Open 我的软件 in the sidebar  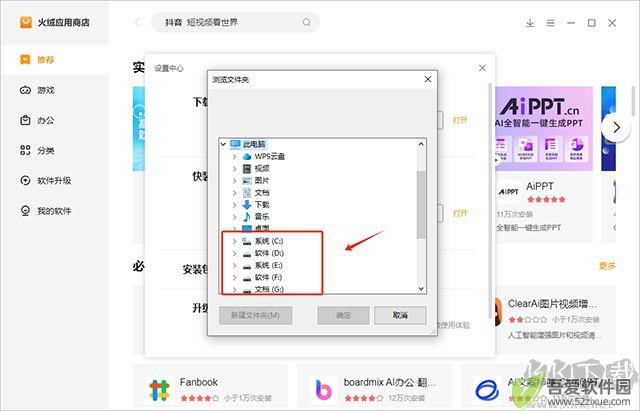coord(54,211)
